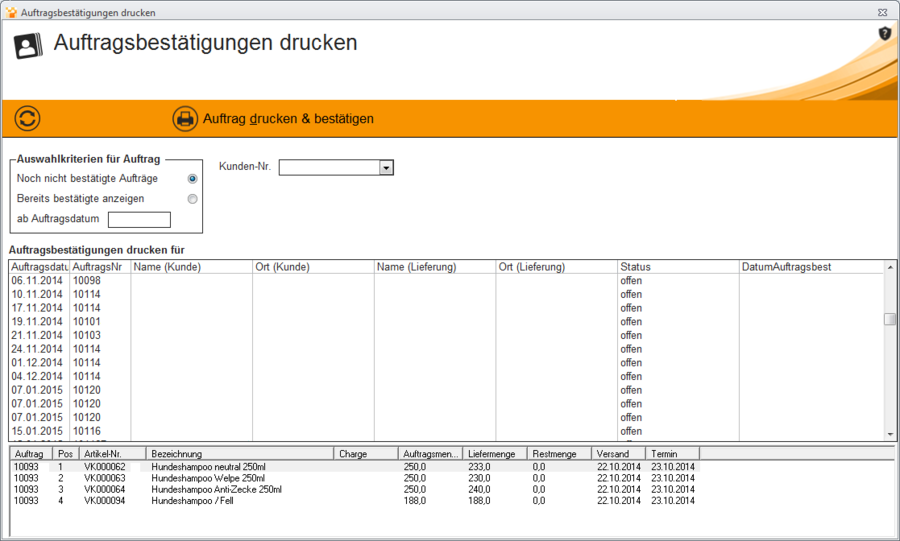900x541 pixels.
Task: Click the printer icon in orange toolbar
Action: pos(185,119)
